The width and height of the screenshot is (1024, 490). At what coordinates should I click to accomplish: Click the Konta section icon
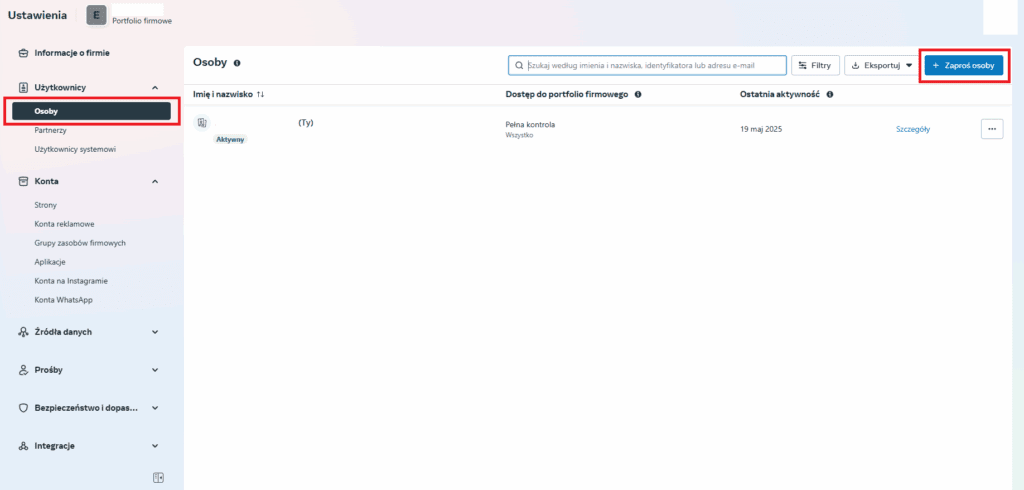[x=23, y=181]
